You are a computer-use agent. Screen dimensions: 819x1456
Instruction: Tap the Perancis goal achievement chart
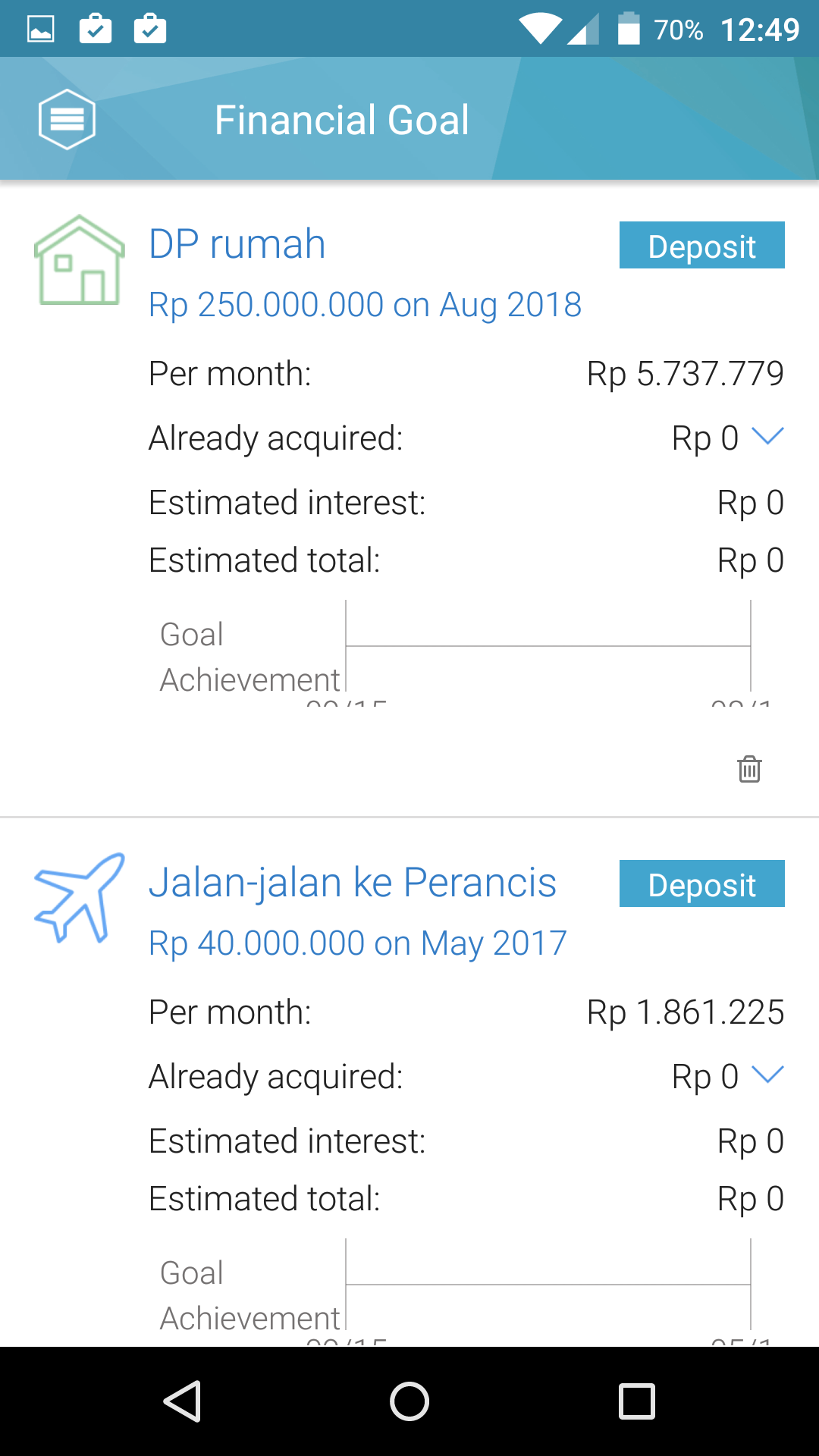[548, 1285]
